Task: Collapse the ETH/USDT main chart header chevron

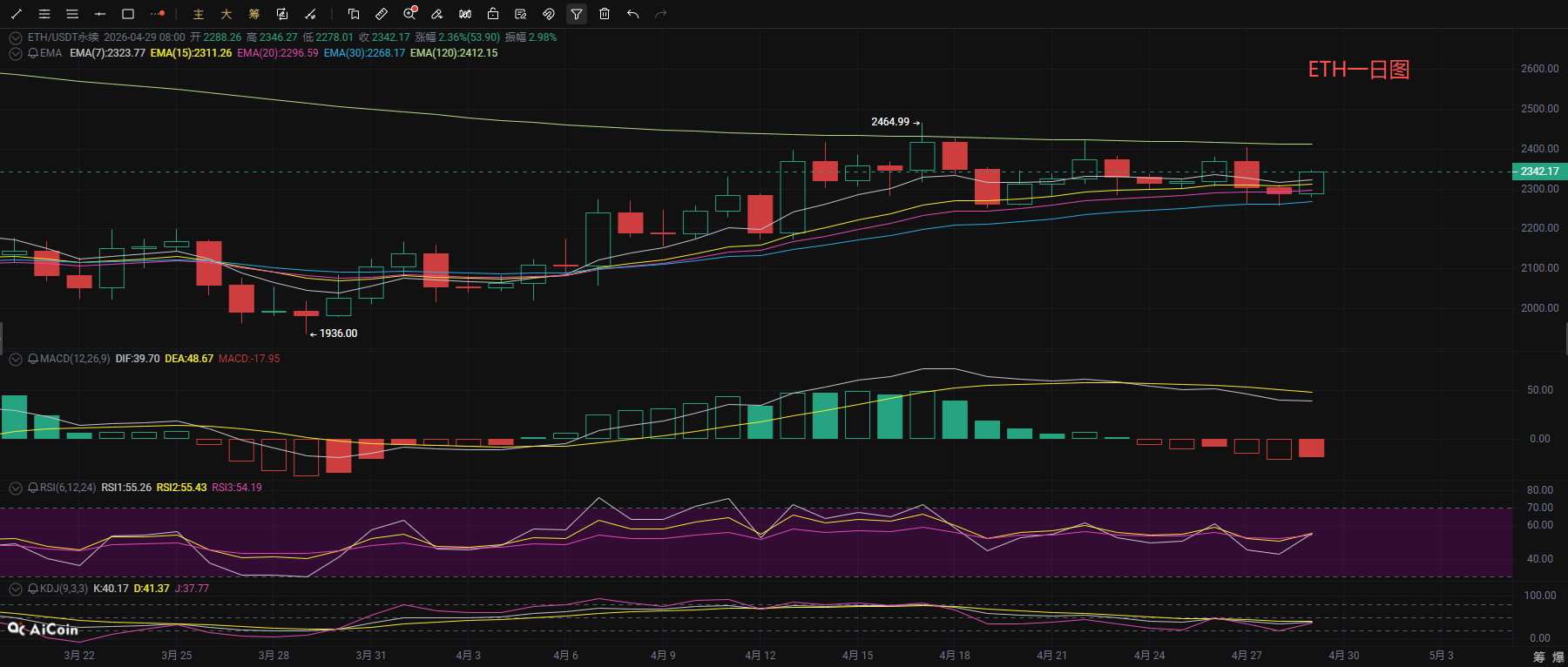Action: pos(16,37)
